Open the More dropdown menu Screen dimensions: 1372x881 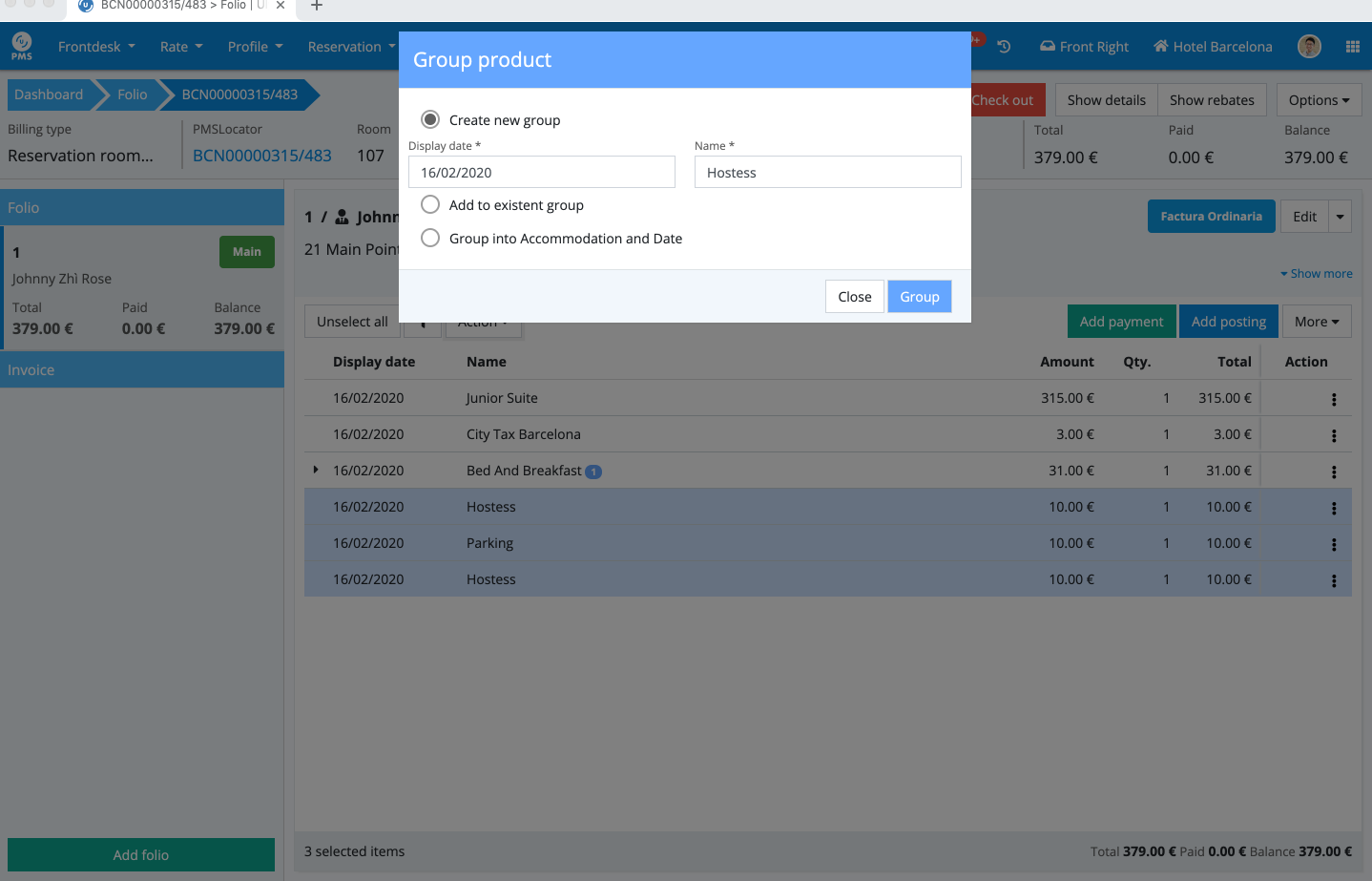click(x=1316, y=322)
